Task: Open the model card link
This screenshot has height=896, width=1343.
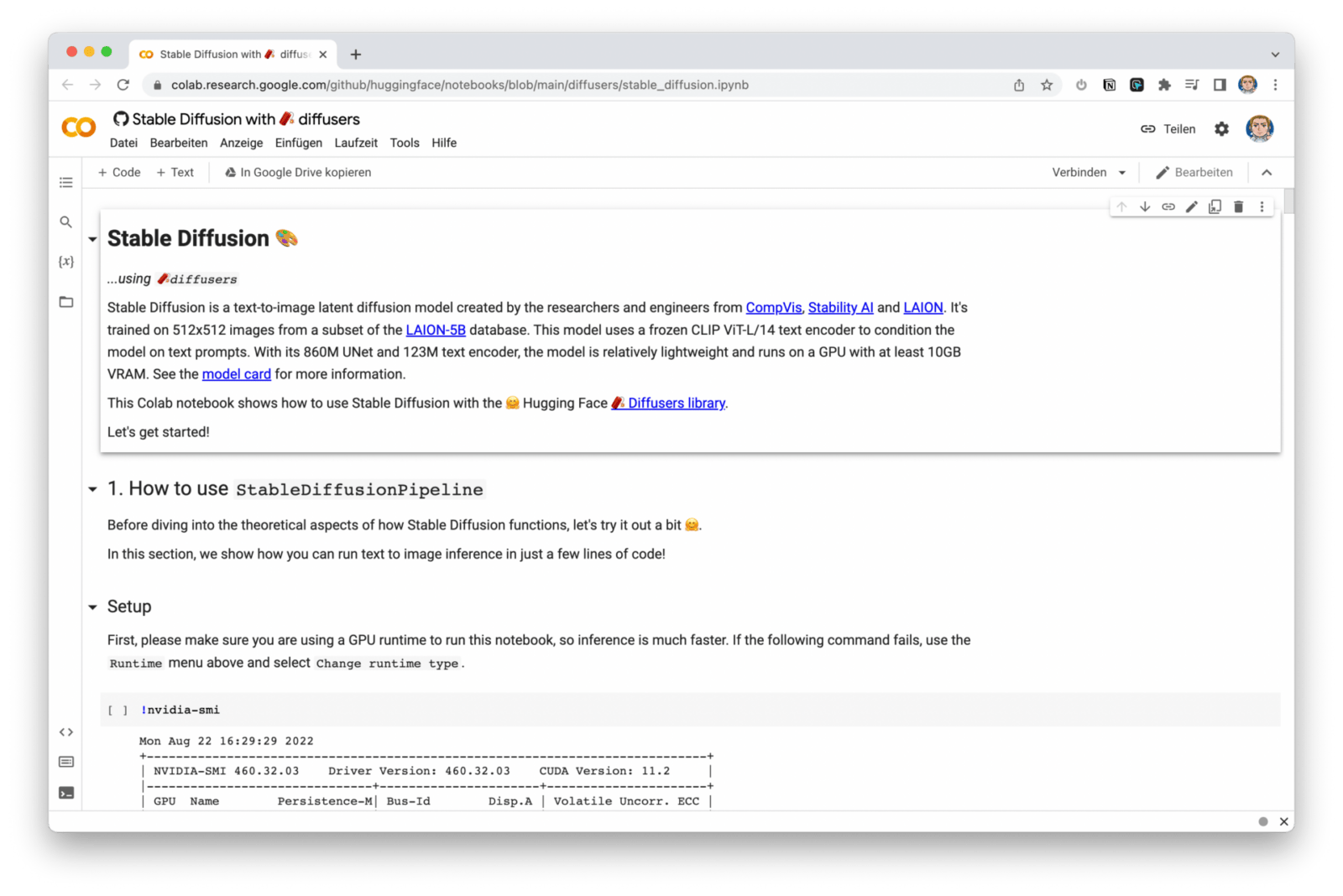Action: point(236,374)
